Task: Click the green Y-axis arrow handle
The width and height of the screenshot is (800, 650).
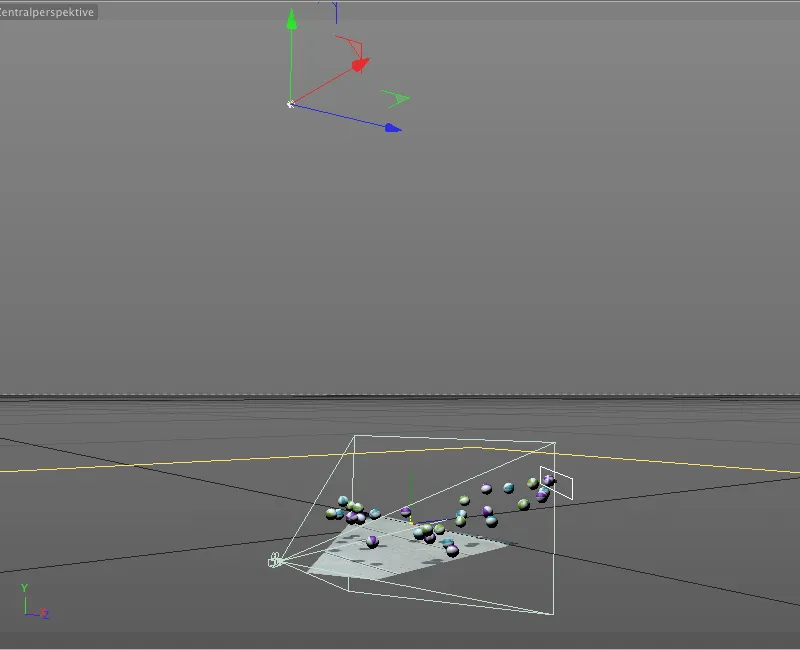Action: click(291, 19)
